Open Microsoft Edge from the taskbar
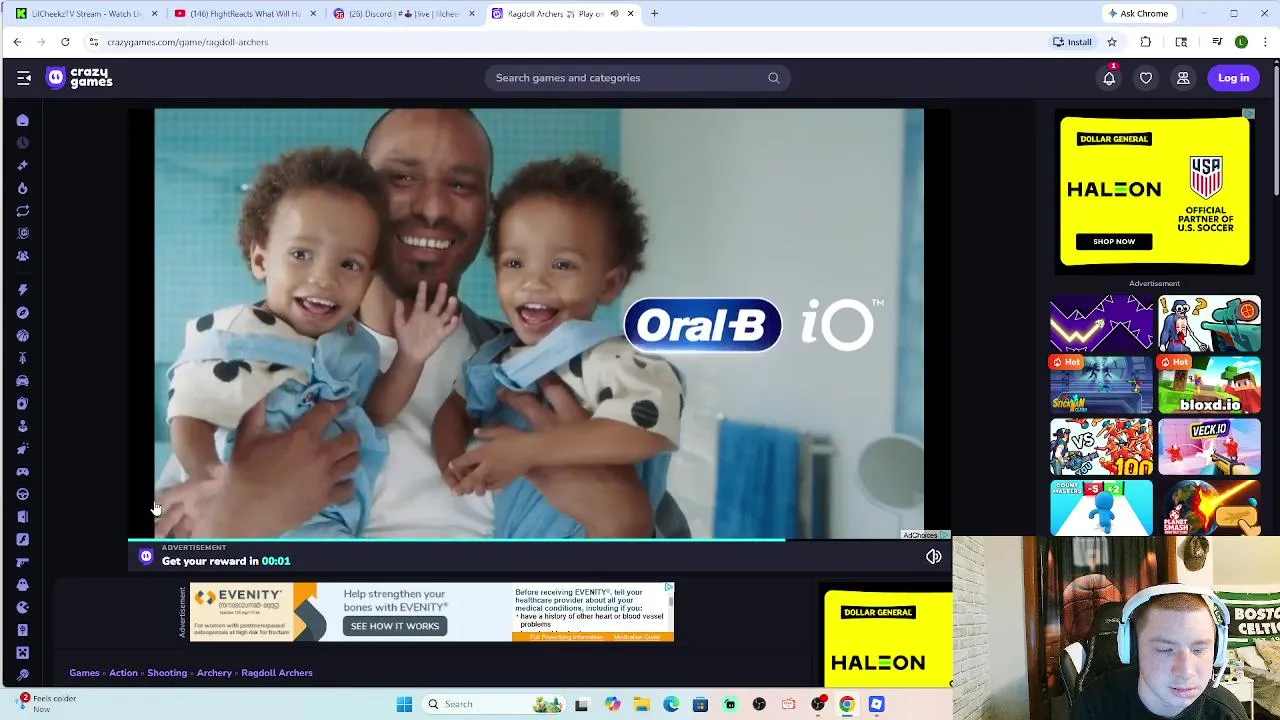 click(x=671, y=704)
